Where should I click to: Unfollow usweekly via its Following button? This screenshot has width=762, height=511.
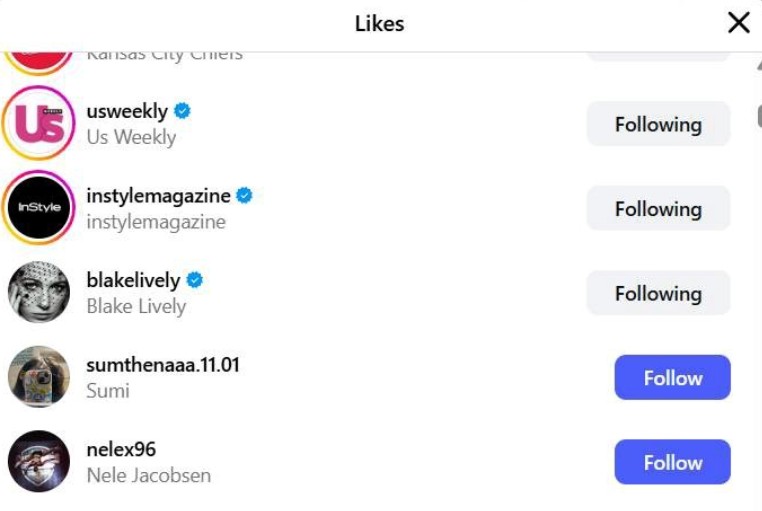click(658, 124)
